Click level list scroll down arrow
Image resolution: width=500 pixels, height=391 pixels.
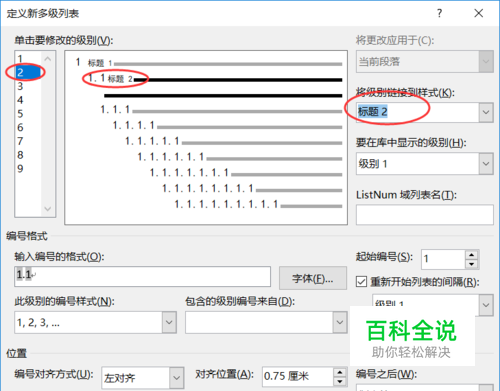point(48,209)
